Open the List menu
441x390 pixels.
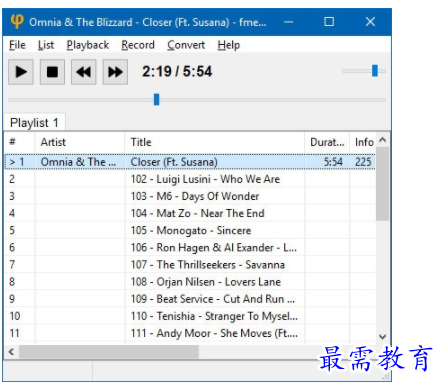(46, 45)
